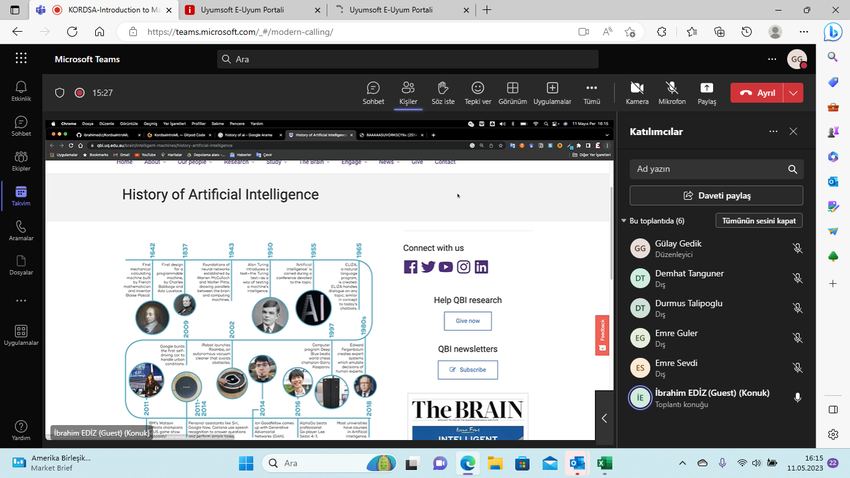The width and height of the screenshot is (850, 478).
Task: Mute İbrahim EDİZ's microphone in participant list
Action: 797,397
